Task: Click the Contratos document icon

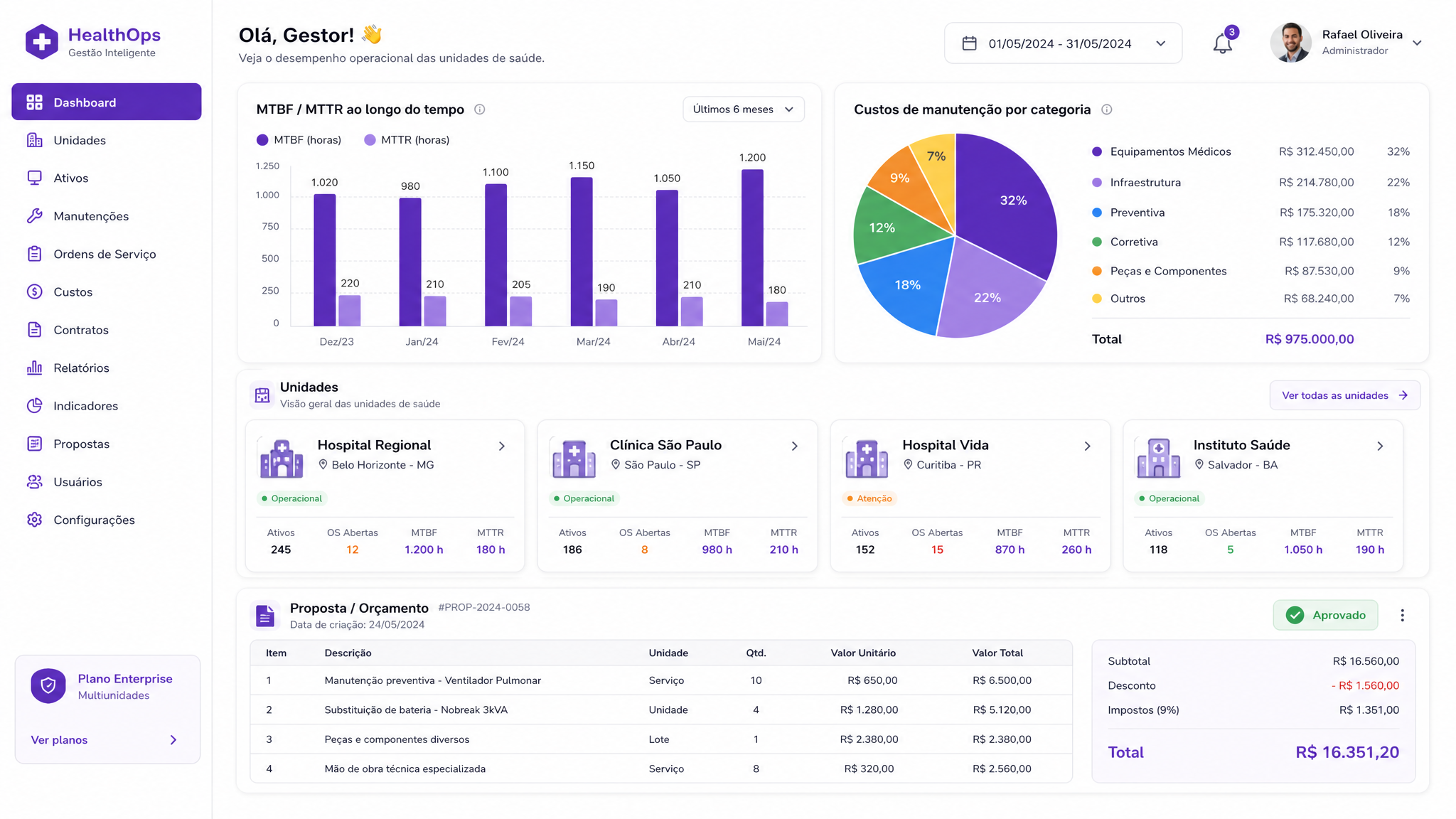Action: point(34,330)
